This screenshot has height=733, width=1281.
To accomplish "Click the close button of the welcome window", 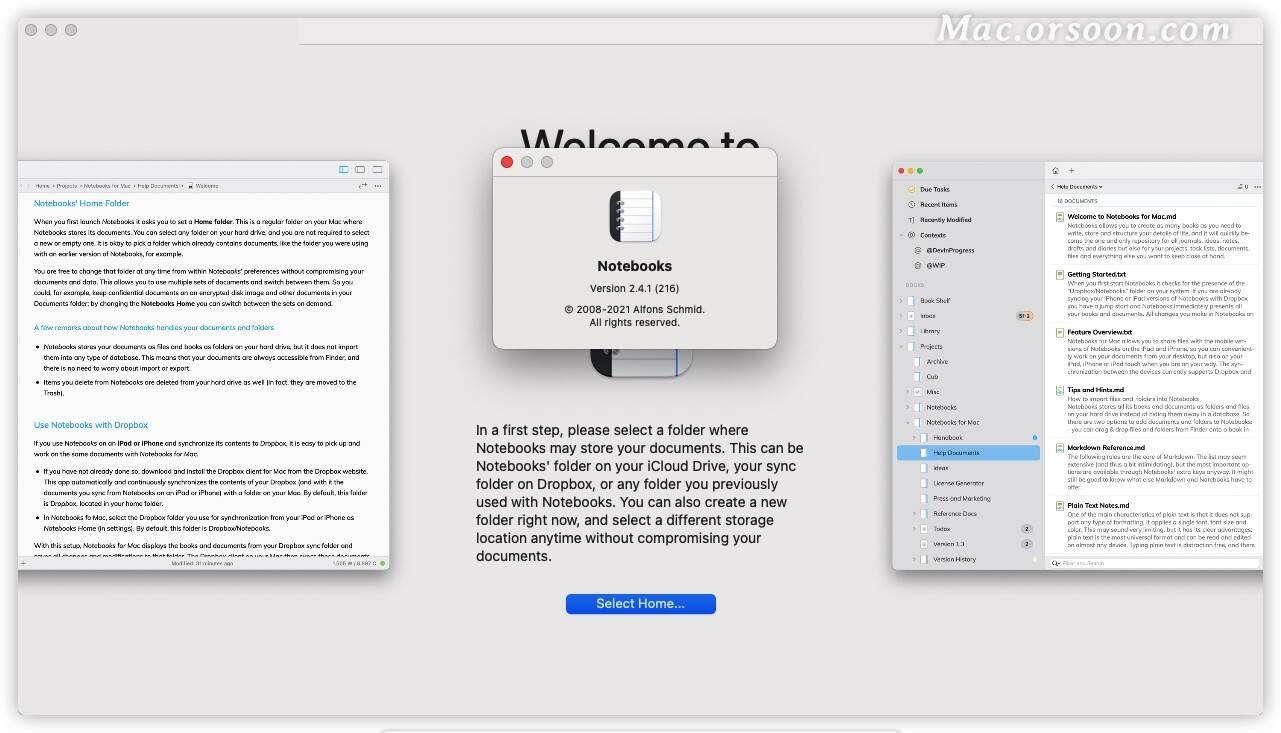I will tap(31, 30).
